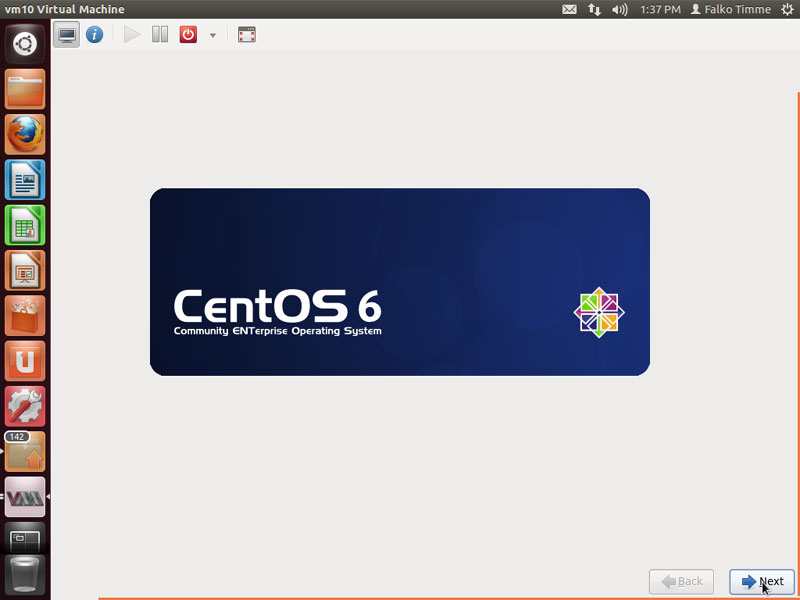800x600 pixels.
Task: Open the Trash
Action: [25, 577]
